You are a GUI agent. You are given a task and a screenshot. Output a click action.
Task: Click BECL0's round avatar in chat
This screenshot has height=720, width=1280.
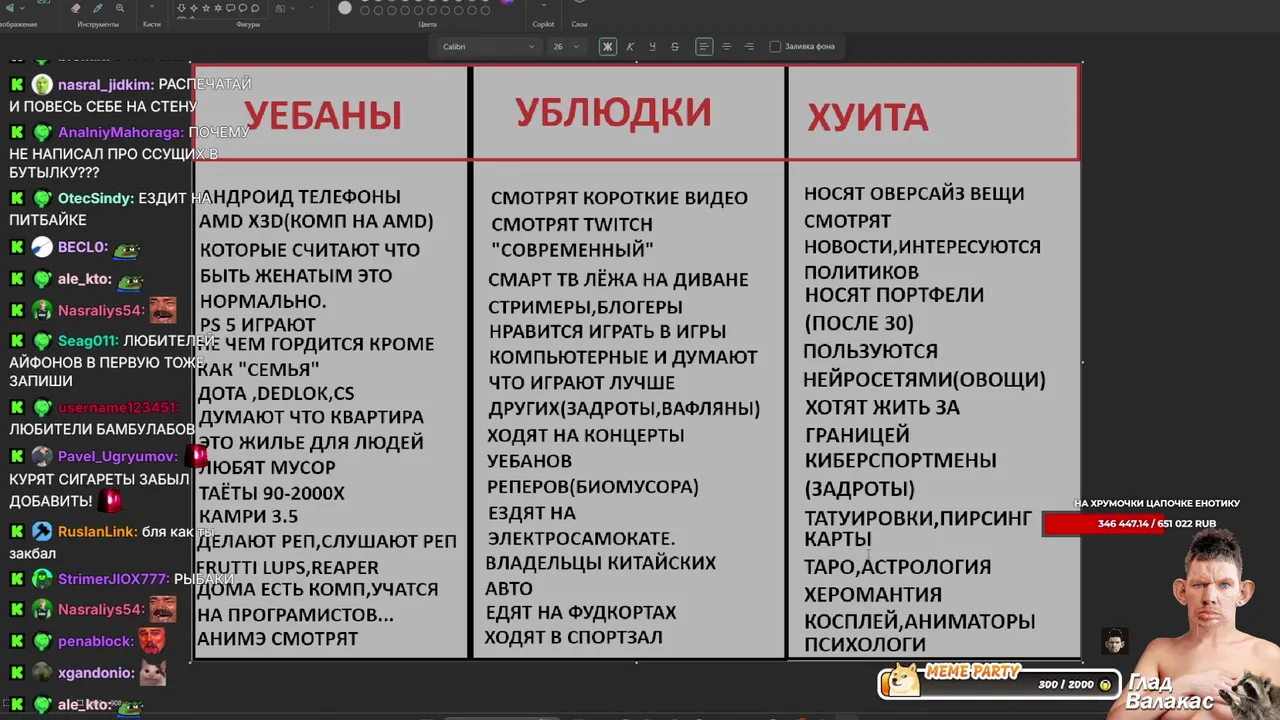42,247
